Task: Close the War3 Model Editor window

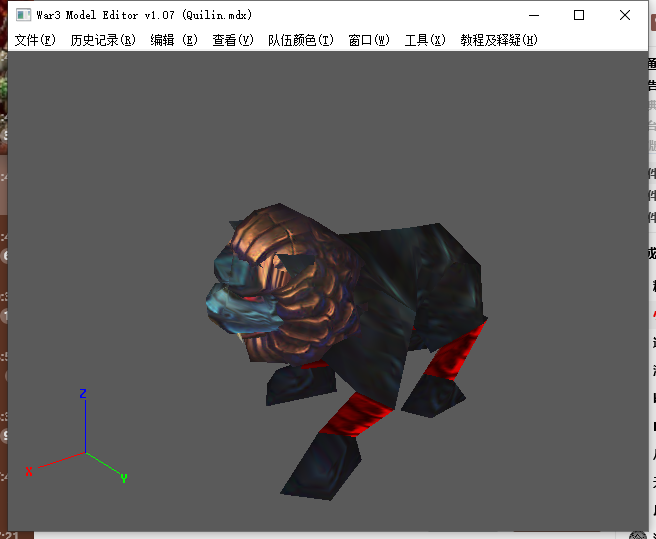Action: [625, 15]
